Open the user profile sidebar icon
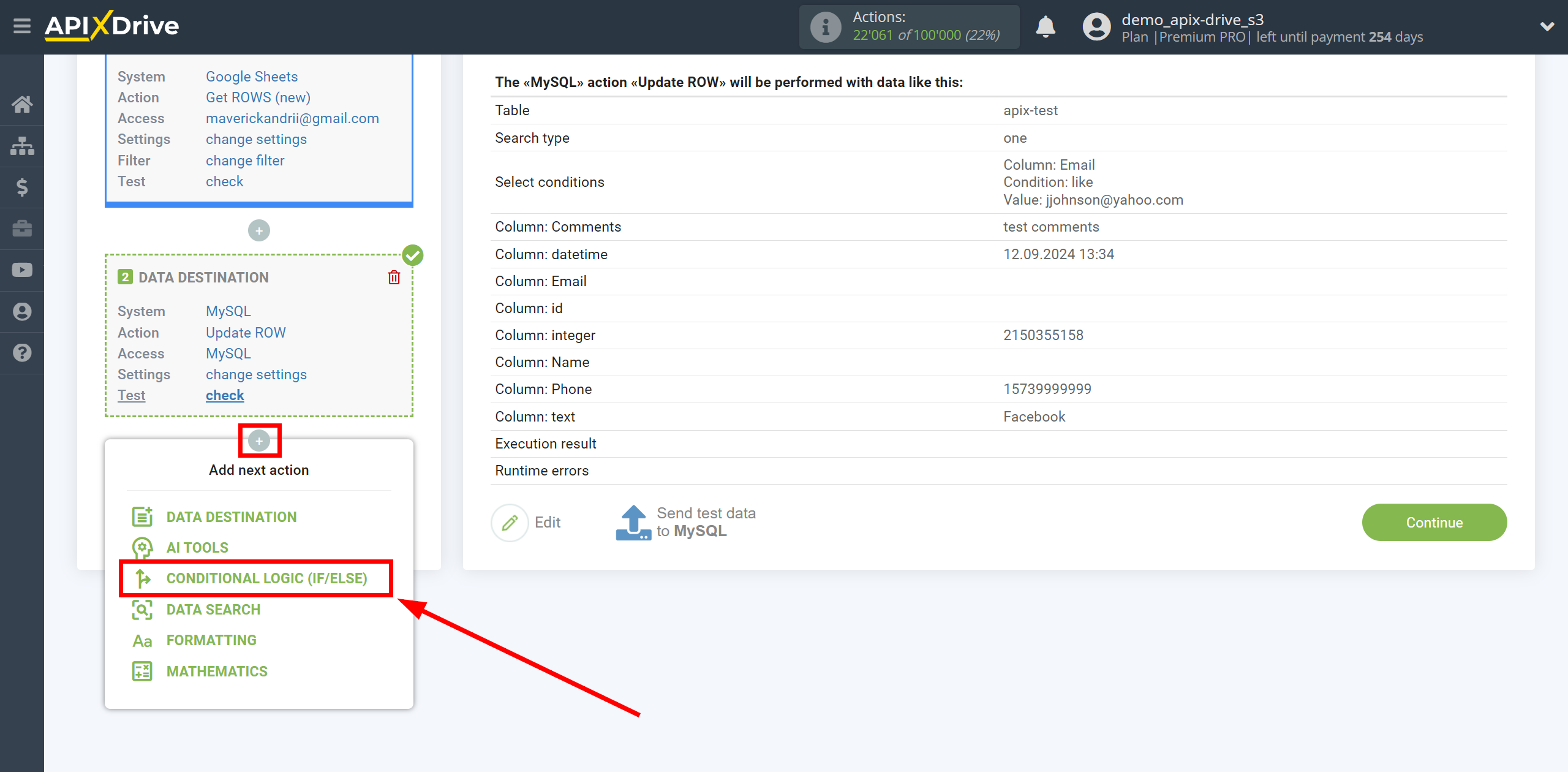Viewport: 1568px width, 772px height. [x=22, y=311]
